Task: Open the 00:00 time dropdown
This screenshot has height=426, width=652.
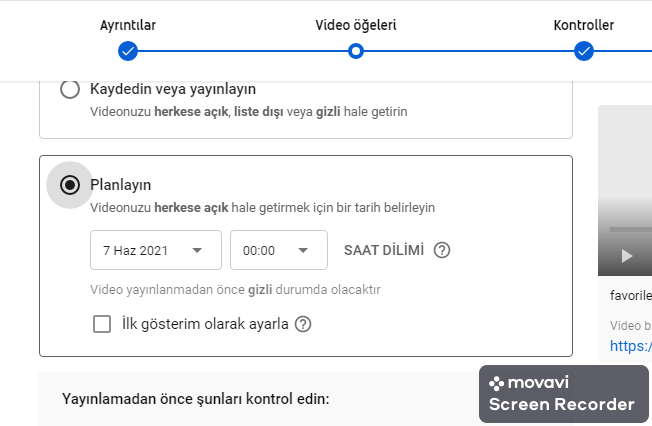Action: [278, 250]
